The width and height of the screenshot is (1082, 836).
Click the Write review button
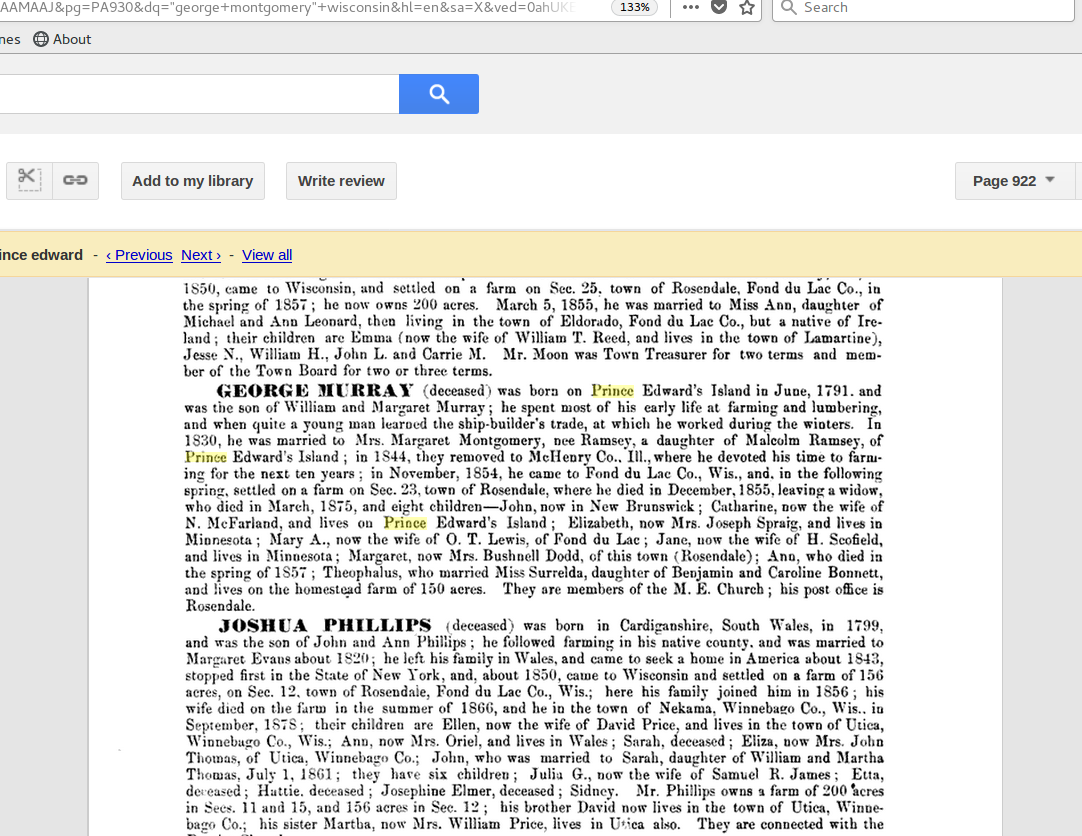point(341,181)
